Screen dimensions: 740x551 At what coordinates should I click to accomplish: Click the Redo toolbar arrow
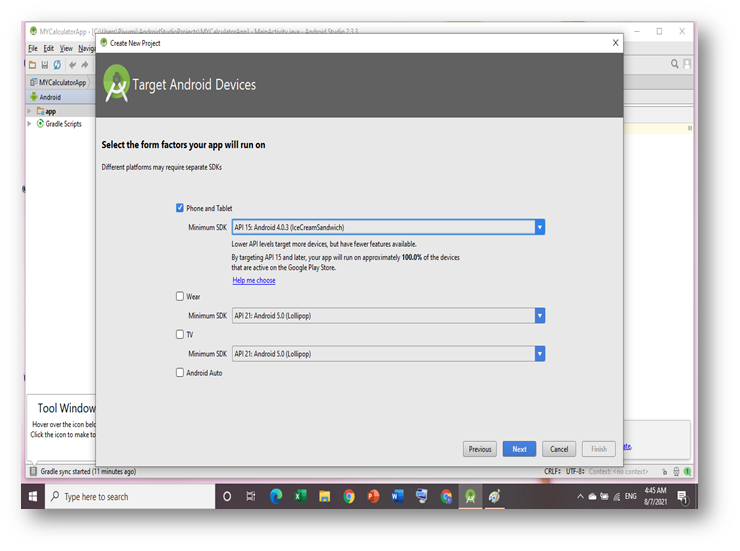click(84, 65)
